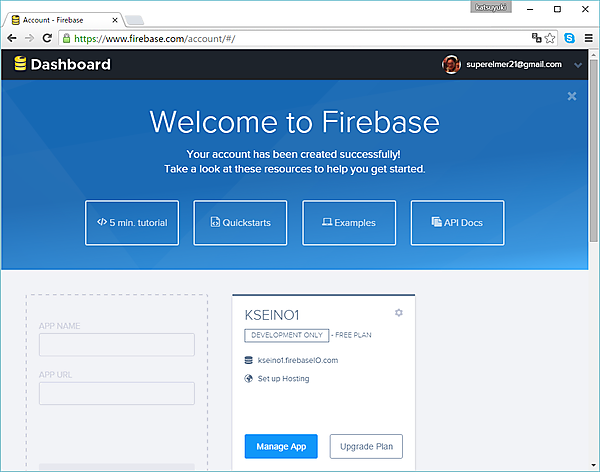Bookmark page with the star icon
600x472 pixels.
(550, 38)
